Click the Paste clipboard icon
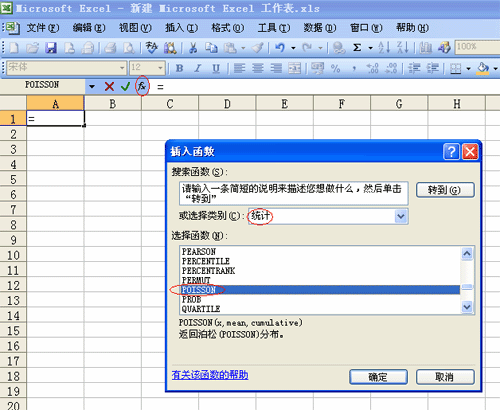Viewport: 500px width, 410px height. click(x=230, y=48)
